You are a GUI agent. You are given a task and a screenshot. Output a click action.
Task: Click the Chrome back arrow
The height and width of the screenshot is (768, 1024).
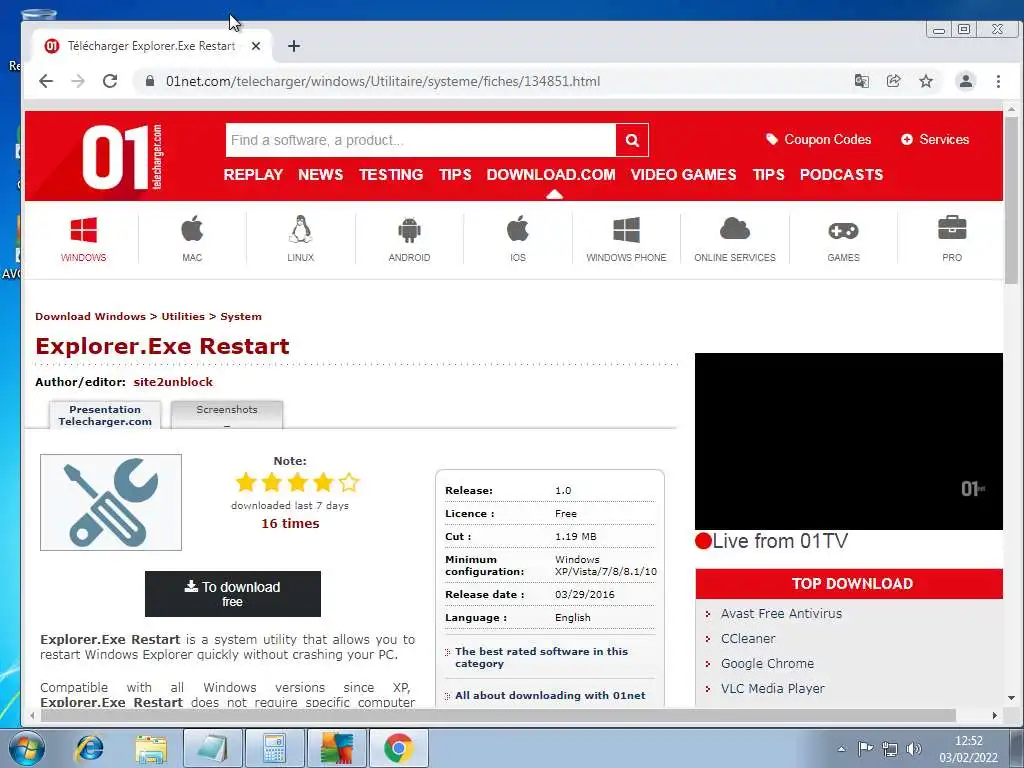(46, 81)
